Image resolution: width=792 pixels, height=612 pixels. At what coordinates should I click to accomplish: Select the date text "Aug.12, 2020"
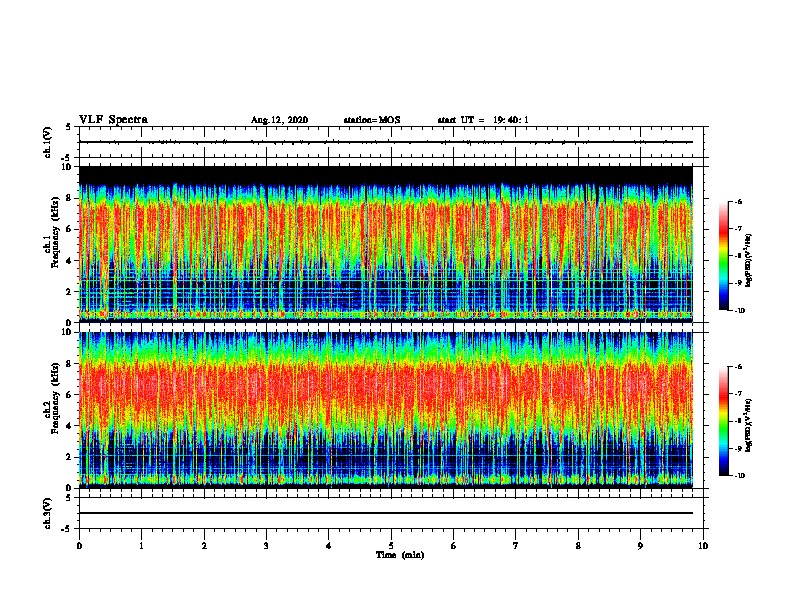pos(279,120)
